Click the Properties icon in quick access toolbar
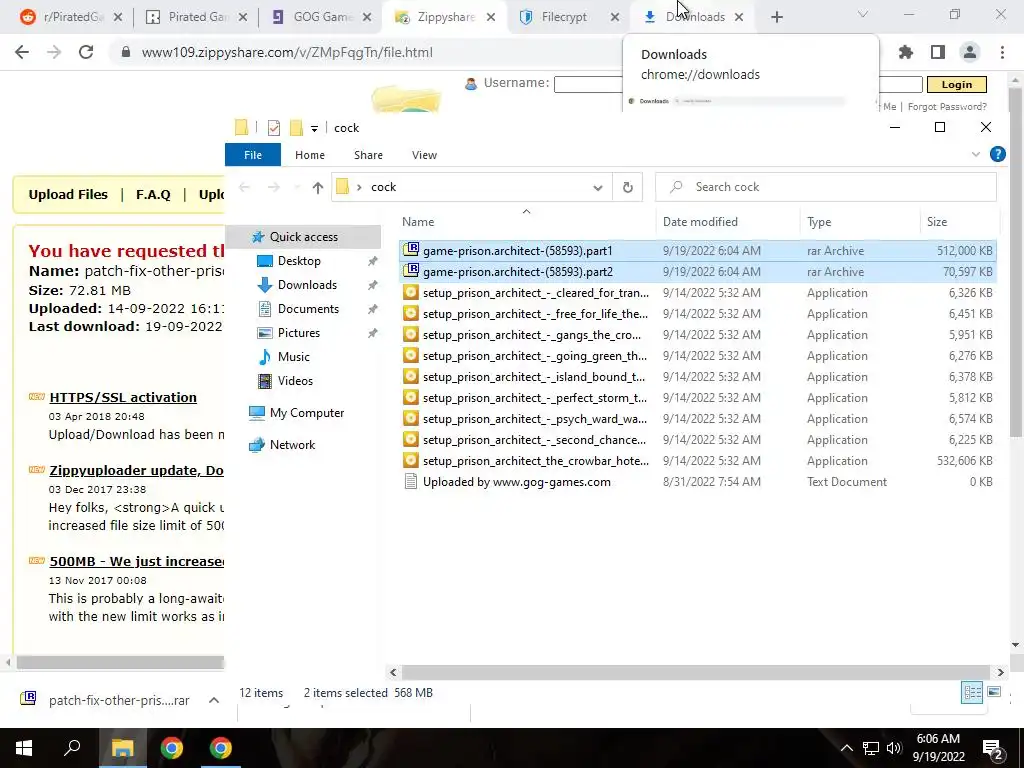The height and width of the screenshot is (768, 1024). point(274,128)
